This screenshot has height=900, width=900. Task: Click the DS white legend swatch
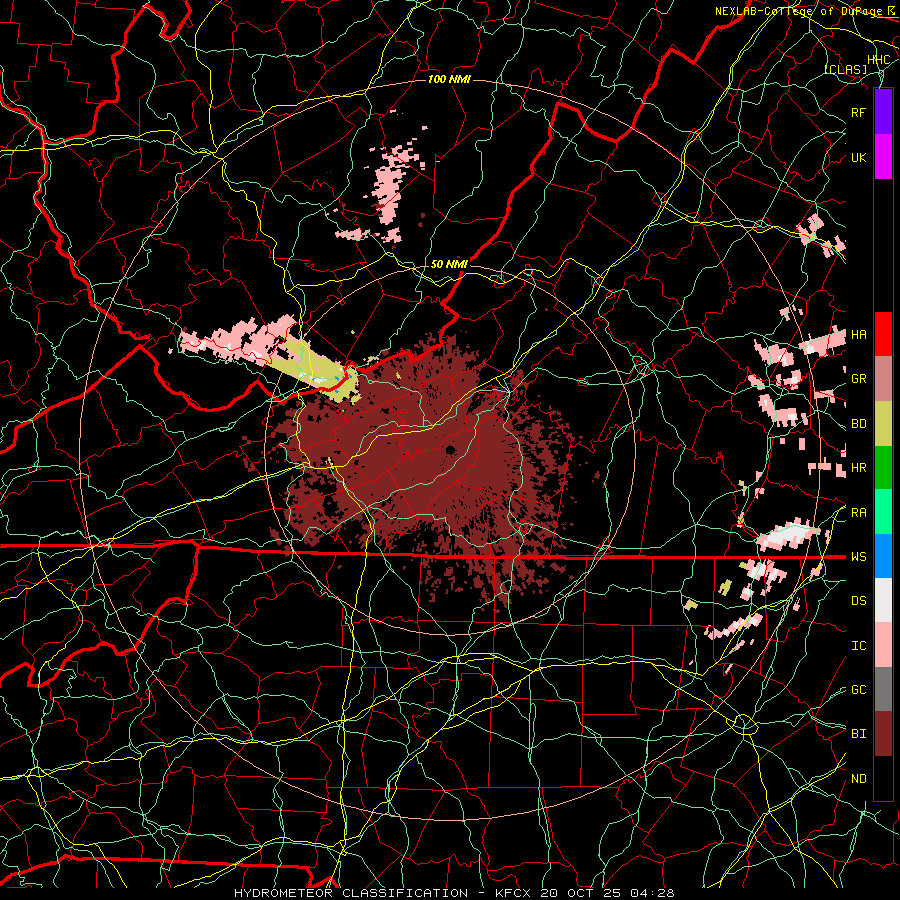coord(883,600)
